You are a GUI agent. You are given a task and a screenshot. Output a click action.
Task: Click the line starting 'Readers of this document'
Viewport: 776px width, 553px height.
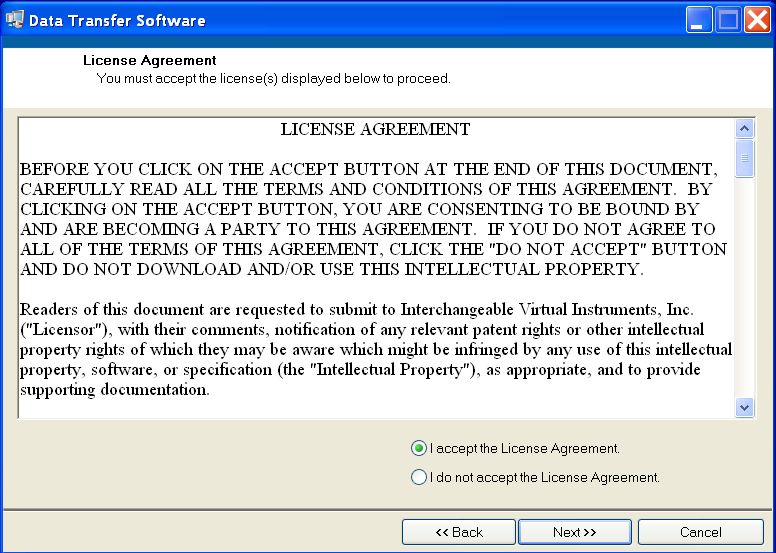tap(357, 309)
